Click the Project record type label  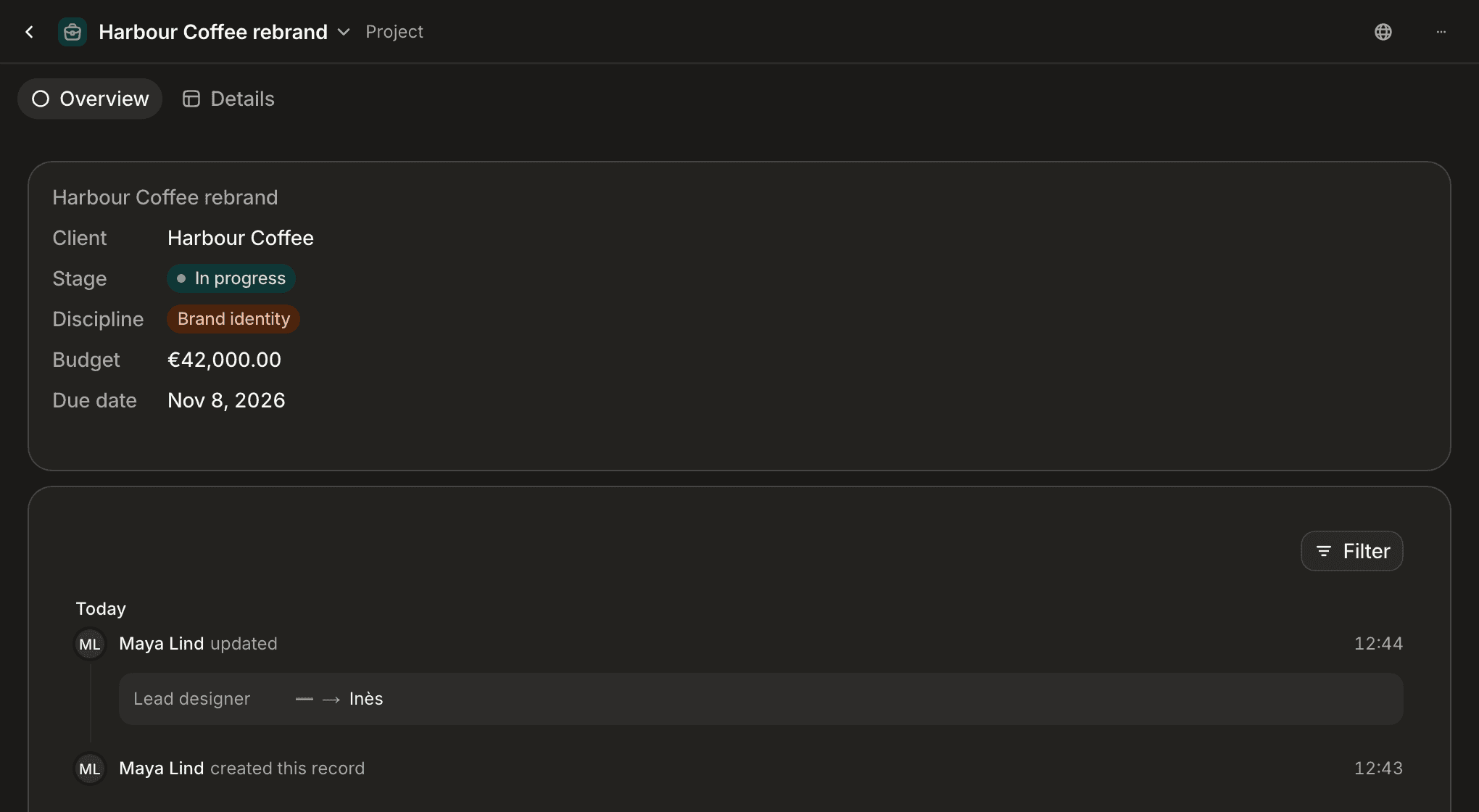point(394,32)
